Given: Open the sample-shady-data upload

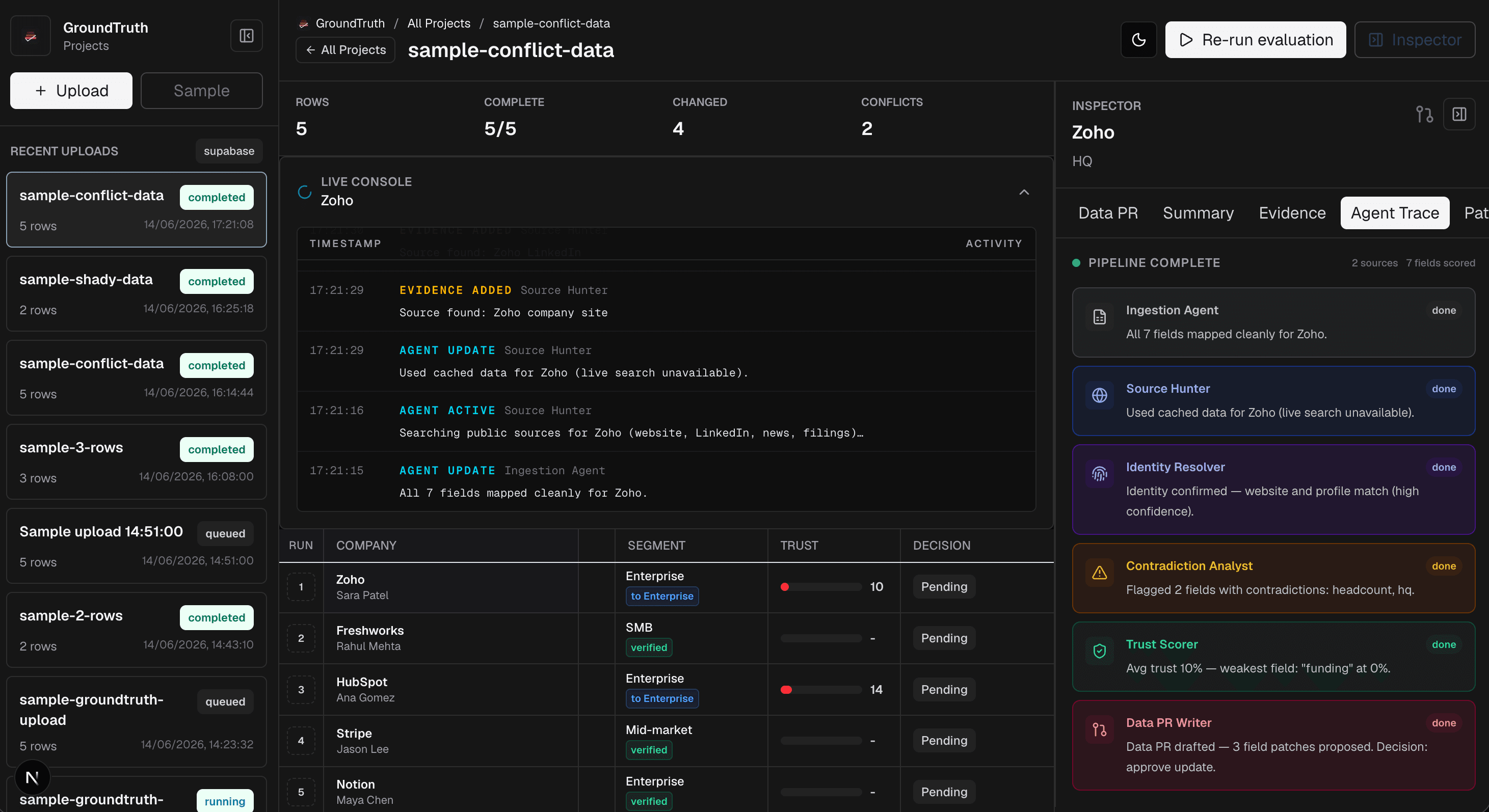Looking at the screenshot, I should coord(137,294).
